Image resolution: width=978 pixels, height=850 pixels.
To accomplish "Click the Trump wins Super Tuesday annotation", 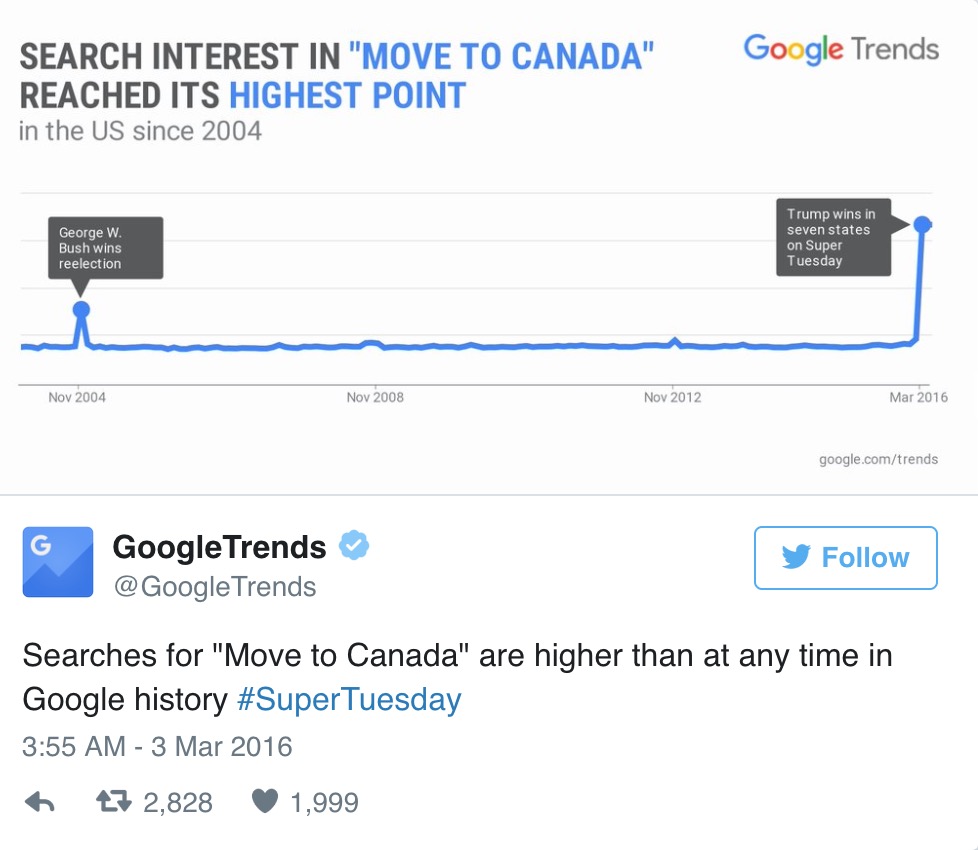I will coord(833,237).
